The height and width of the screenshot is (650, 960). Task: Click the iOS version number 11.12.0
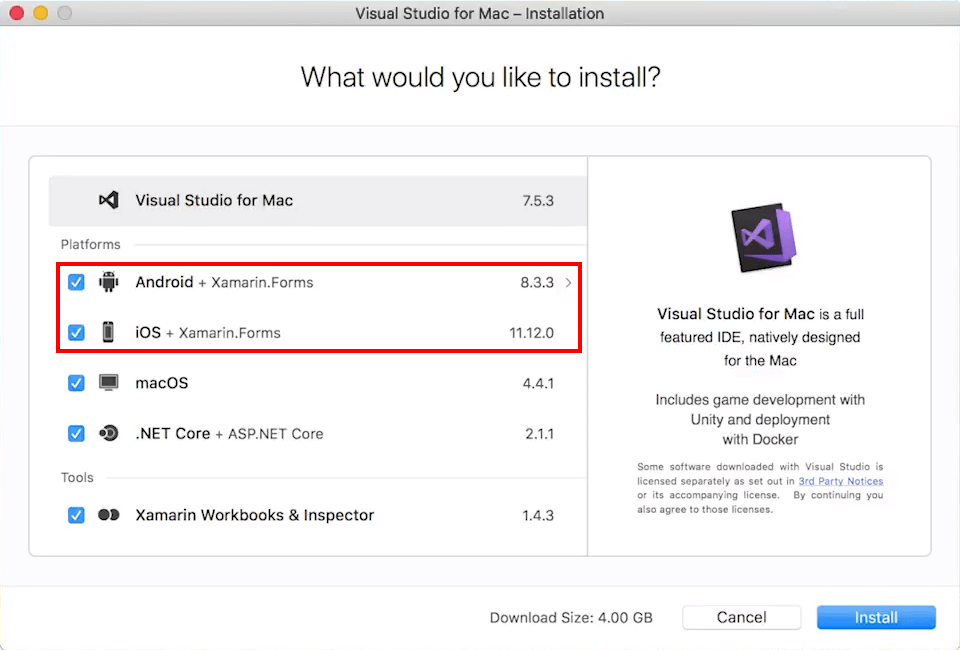click(531, 332)
